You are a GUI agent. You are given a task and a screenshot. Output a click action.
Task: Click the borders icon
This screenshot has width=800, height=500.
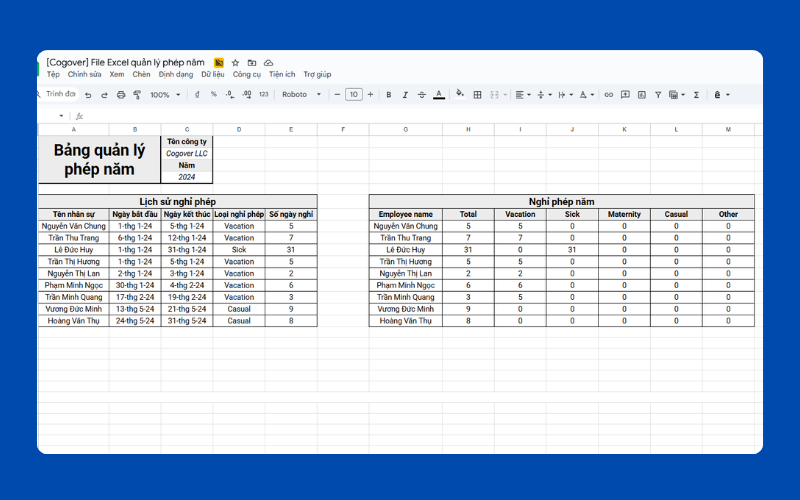[x=478, y=95]
